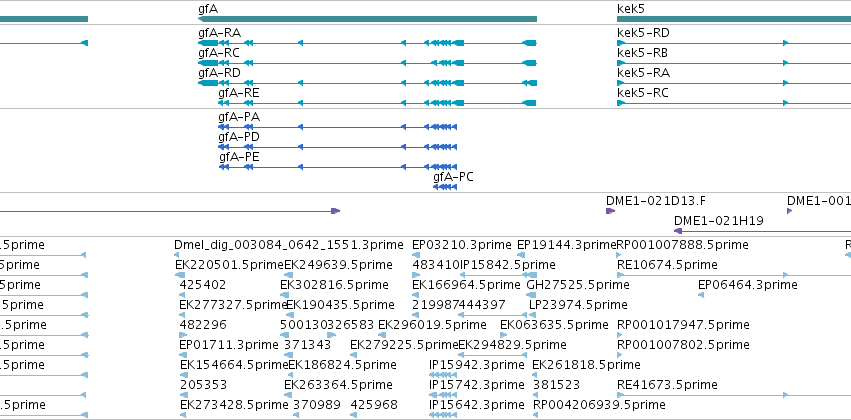
Task: Open EST RP001007888.5prime
Action: tap(683, 245)
